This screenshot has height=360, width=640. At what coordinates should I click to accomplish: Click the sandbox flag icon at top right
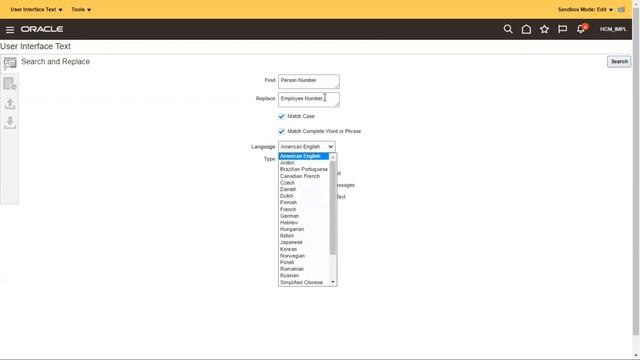tap(621, 9)
